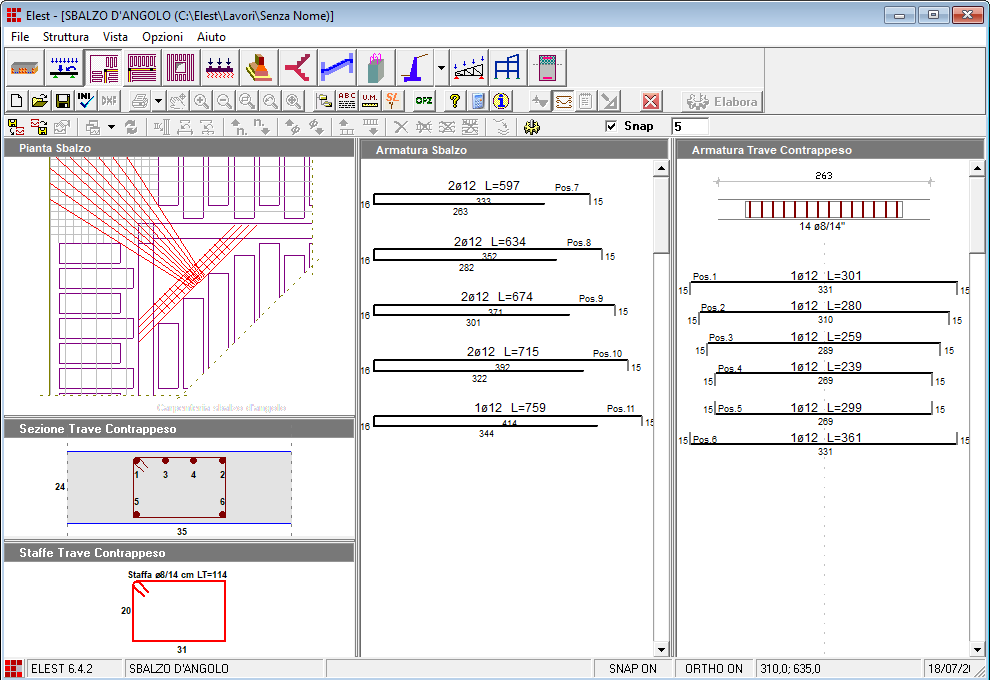Image resolution: width=990 pixels, height=680 pixels.
Task: Open the calculator icon in toolbar
Action: point(478,101)
